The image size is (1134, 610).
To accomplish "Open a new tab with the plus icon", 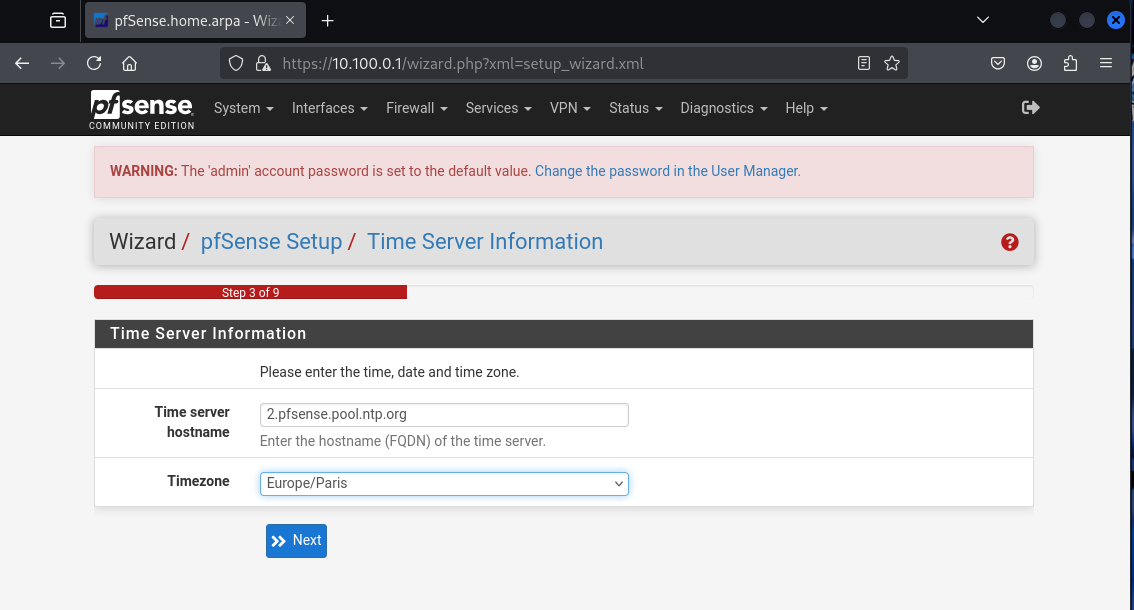I will [x=328, y=21].
